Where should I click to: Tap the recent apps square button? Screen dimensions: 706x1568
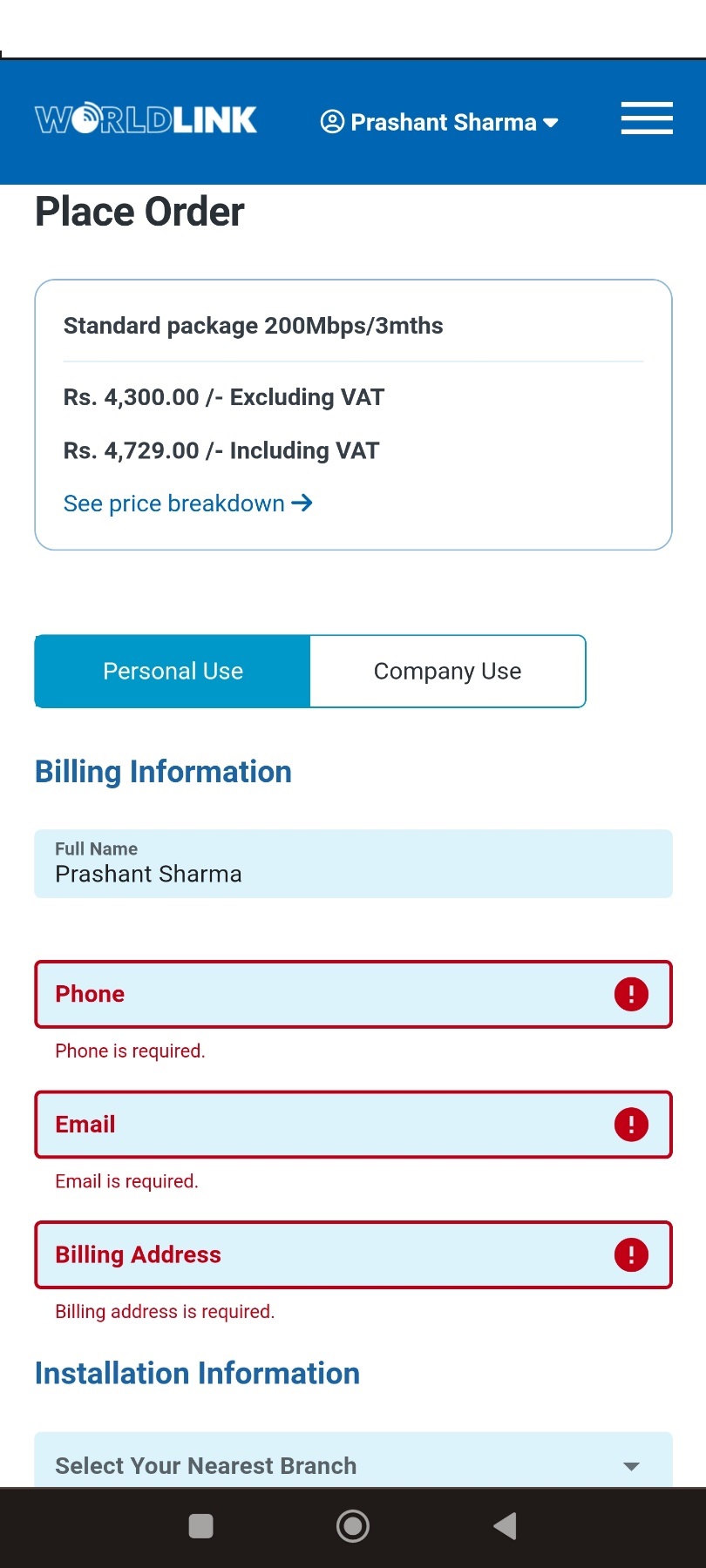(x=200, y=1525)
